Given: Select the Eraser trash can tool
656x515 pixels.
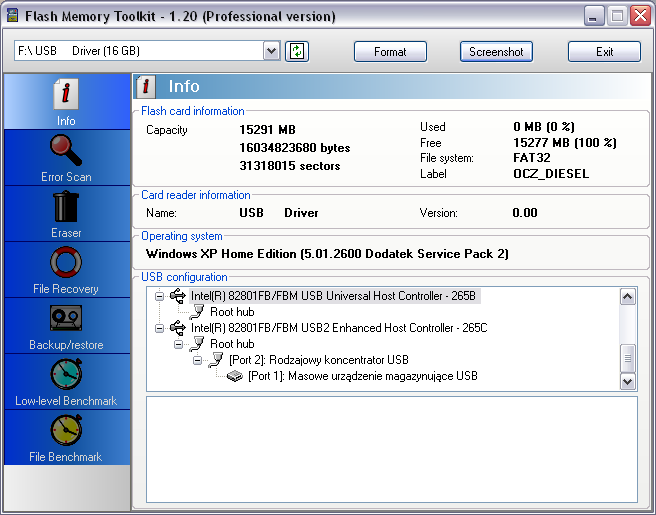Looking at the screenshot, I should pyautogui.click(x=66, y=214).
